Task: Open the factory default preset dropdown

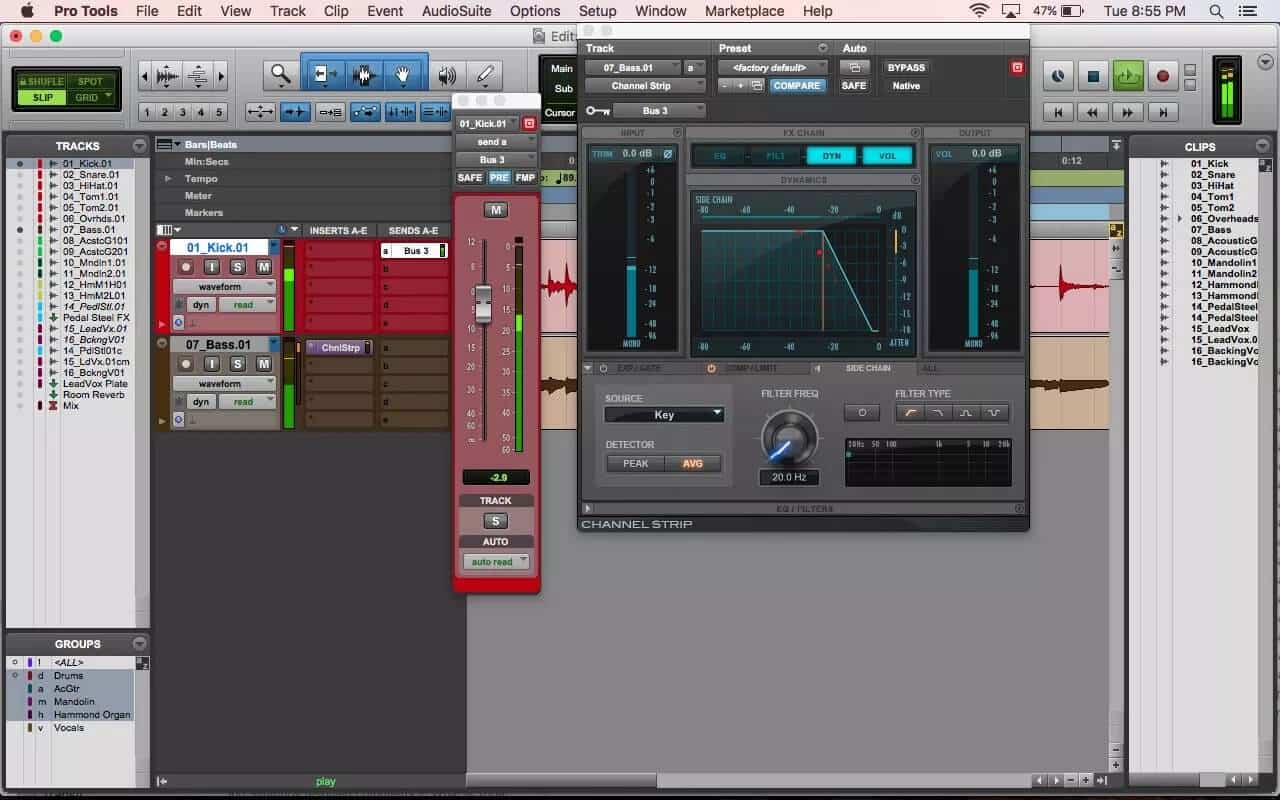Action: (772, 68)
